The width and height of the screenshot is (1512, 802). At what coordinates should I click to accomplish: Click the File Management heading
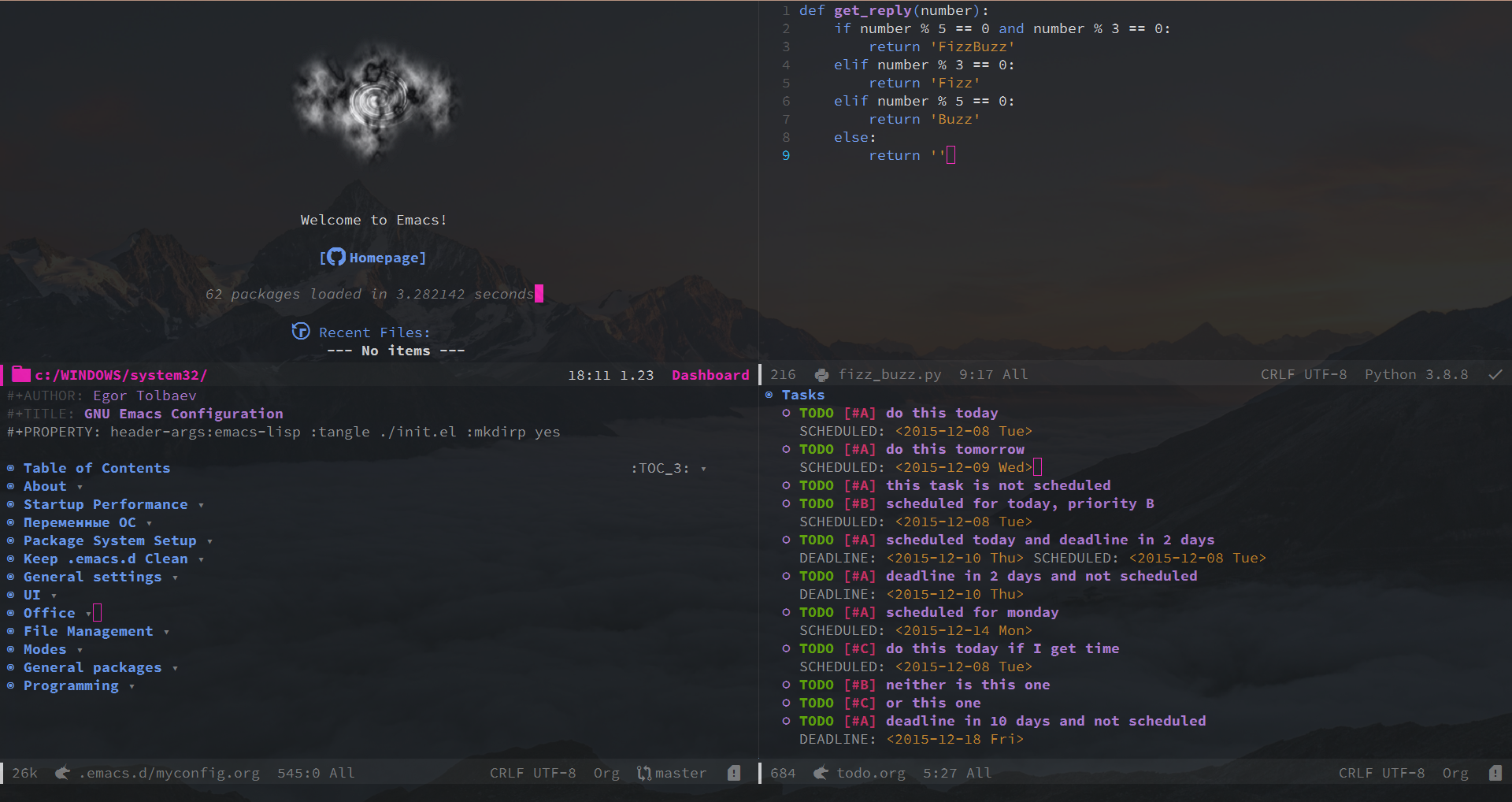coord(88,631)
